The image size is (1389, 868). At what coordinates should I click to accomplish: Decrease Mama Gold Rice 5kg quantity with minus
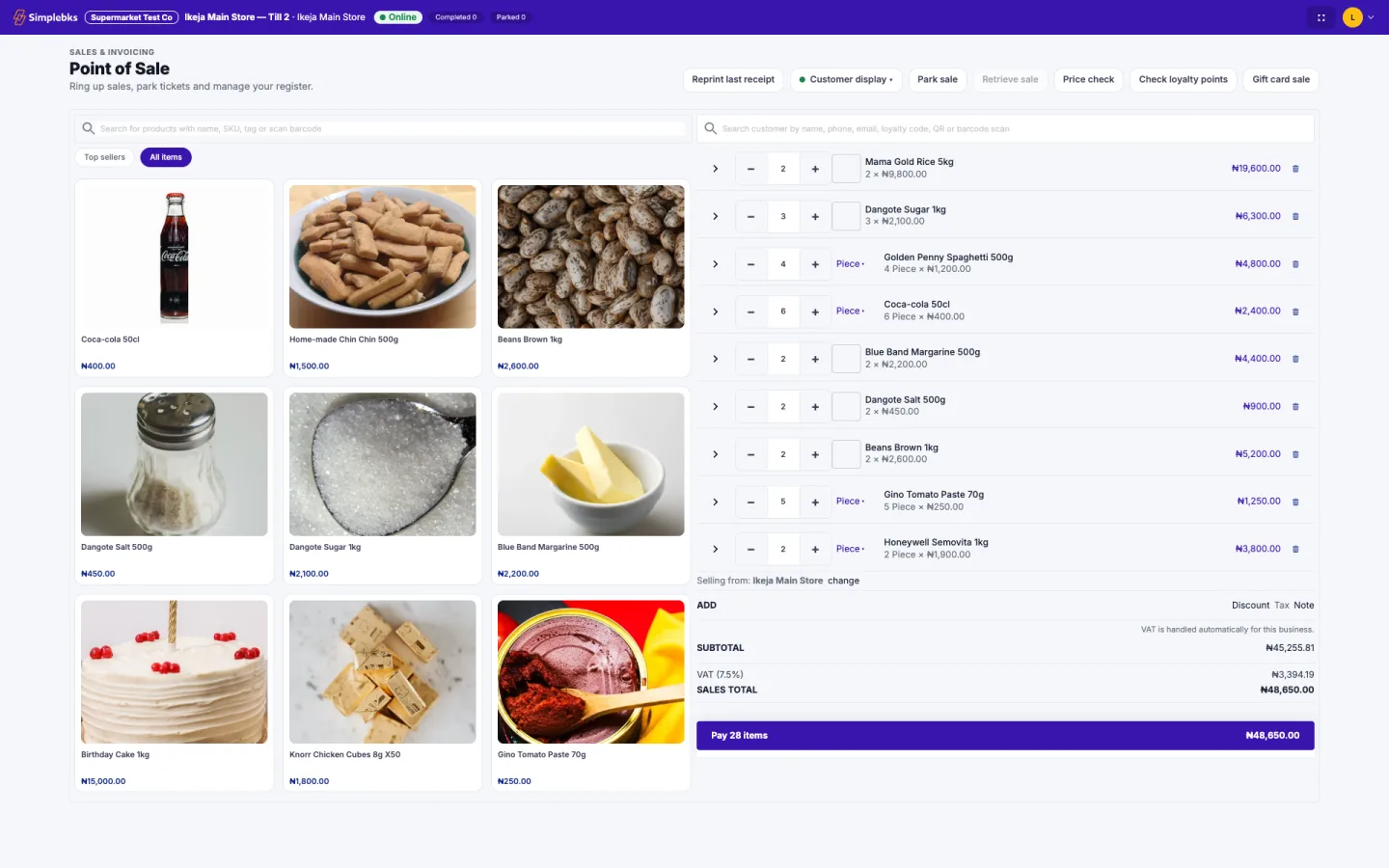(750, 169)
